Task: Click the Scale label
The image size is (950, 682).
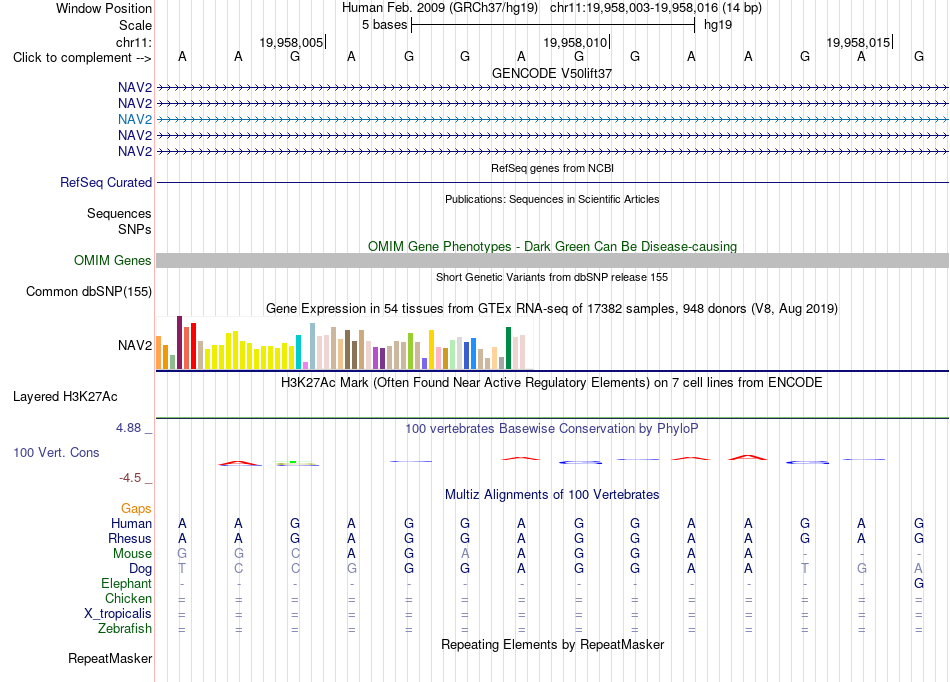Action: coord(135,25)
